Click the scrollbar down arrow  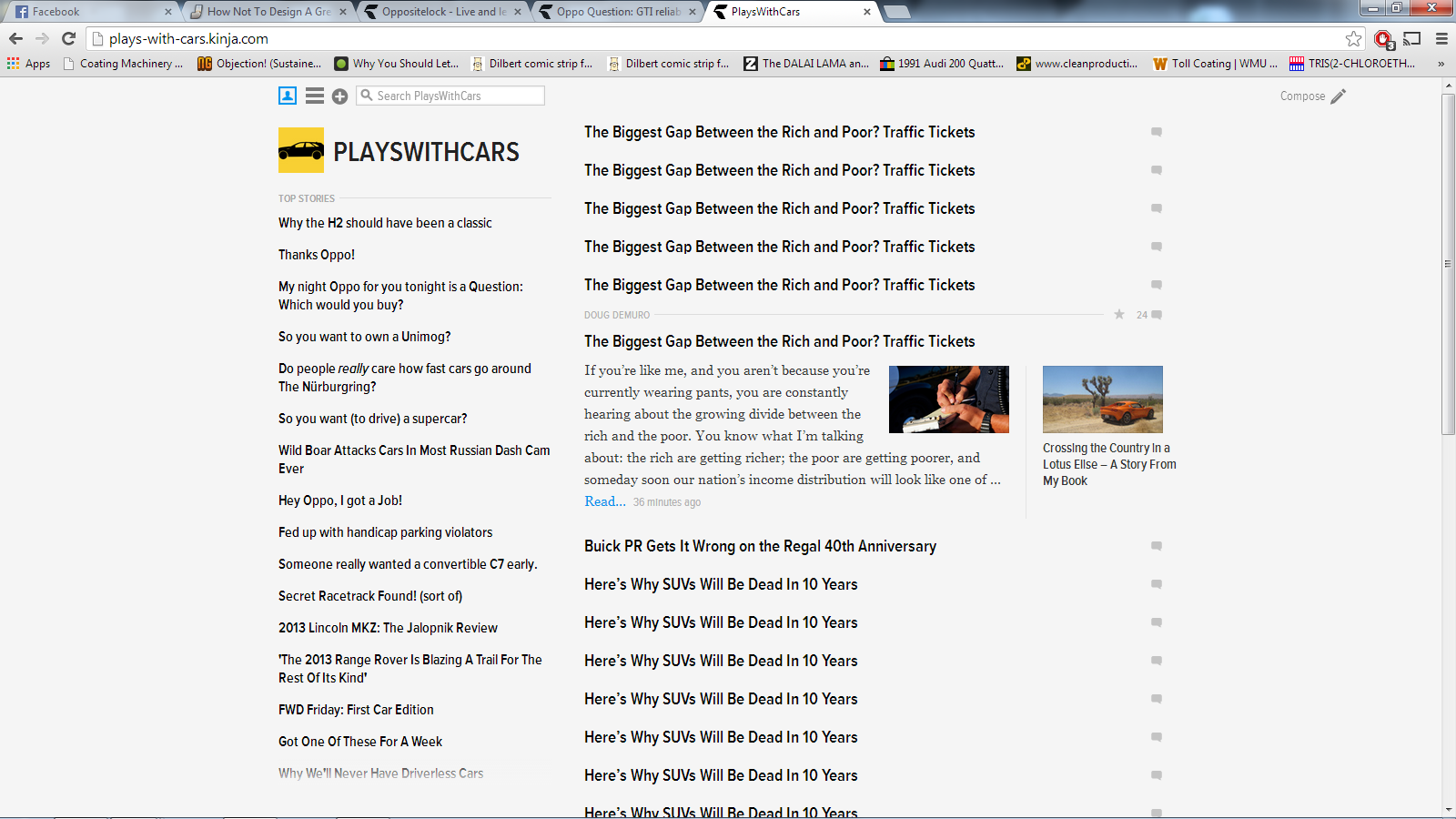(1448, 810)
